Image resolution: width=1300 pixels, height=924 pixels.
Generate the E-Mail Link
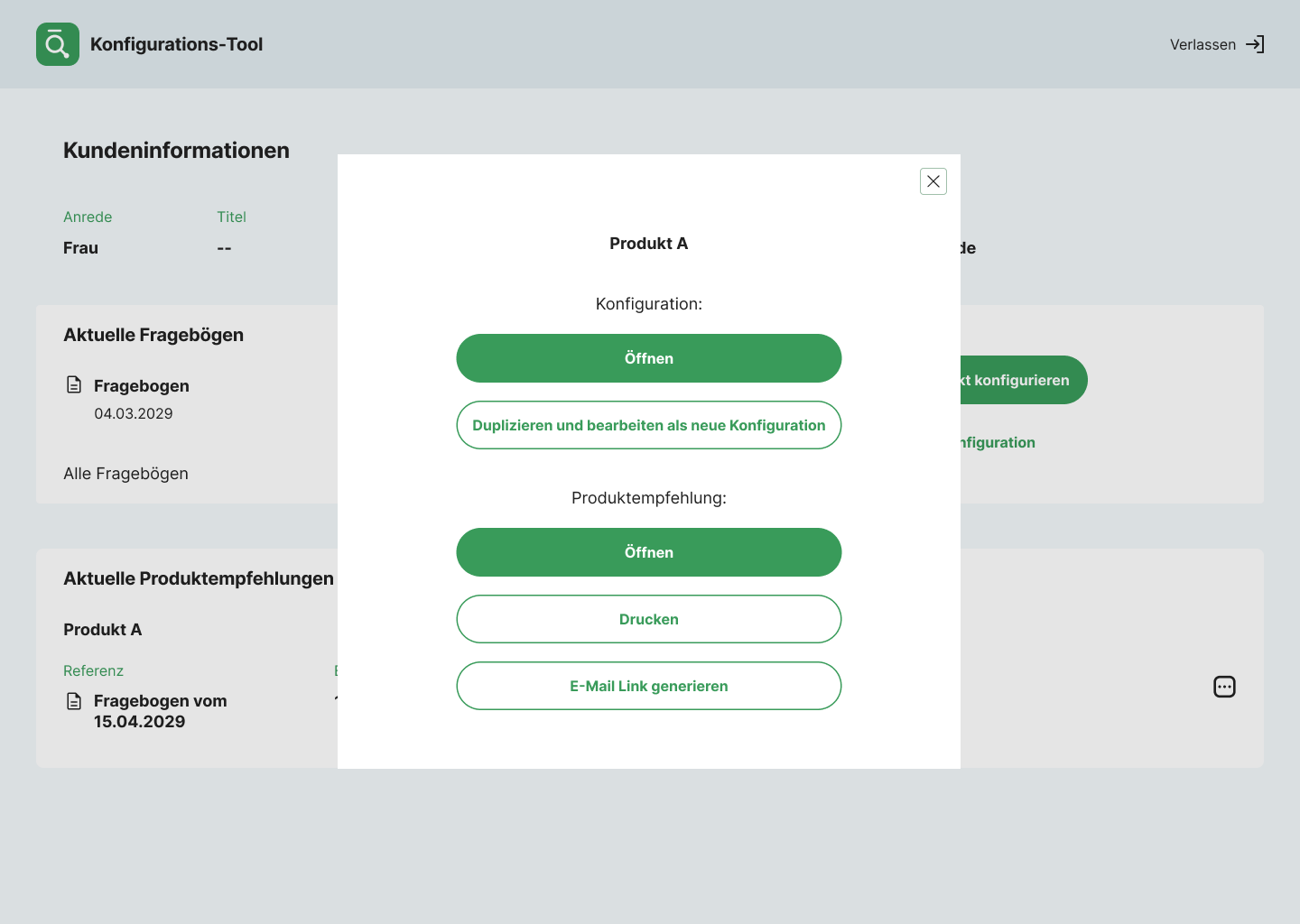tap(649, 686)
